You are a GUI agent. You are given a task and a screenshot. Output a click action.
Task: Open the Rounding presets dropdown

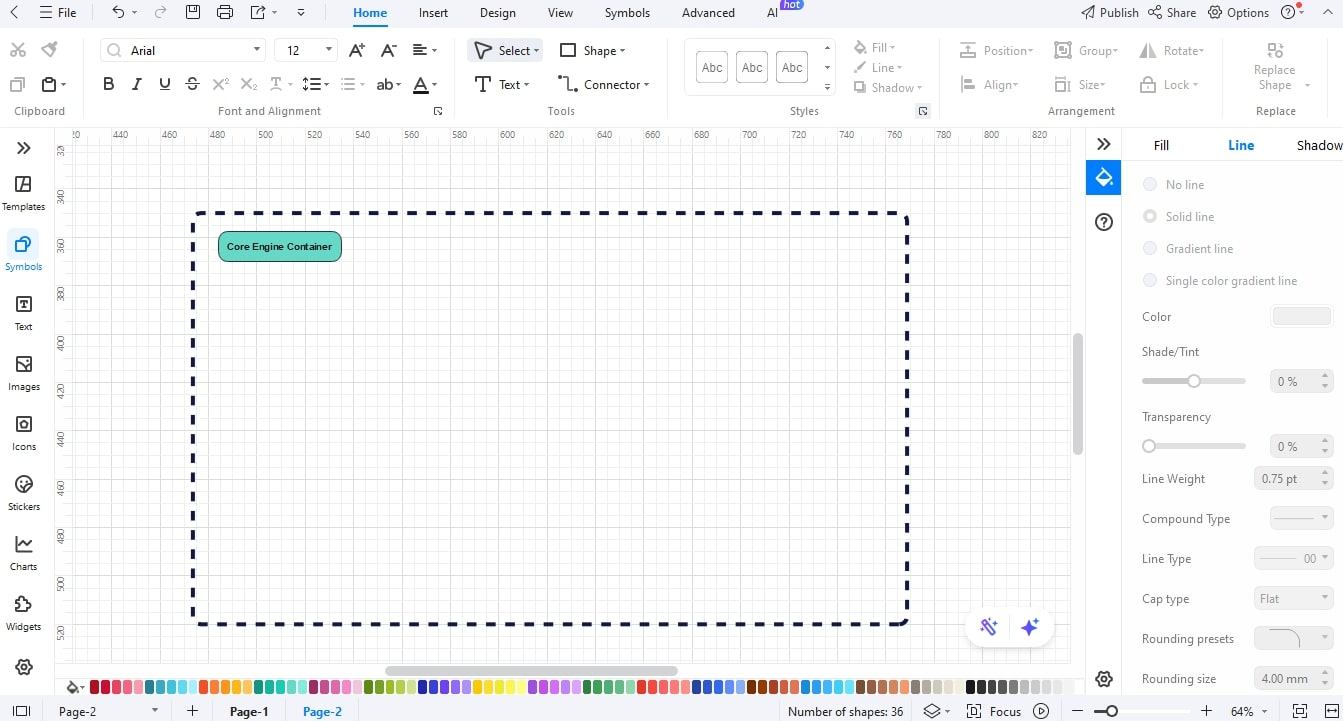click(1294, 638)
